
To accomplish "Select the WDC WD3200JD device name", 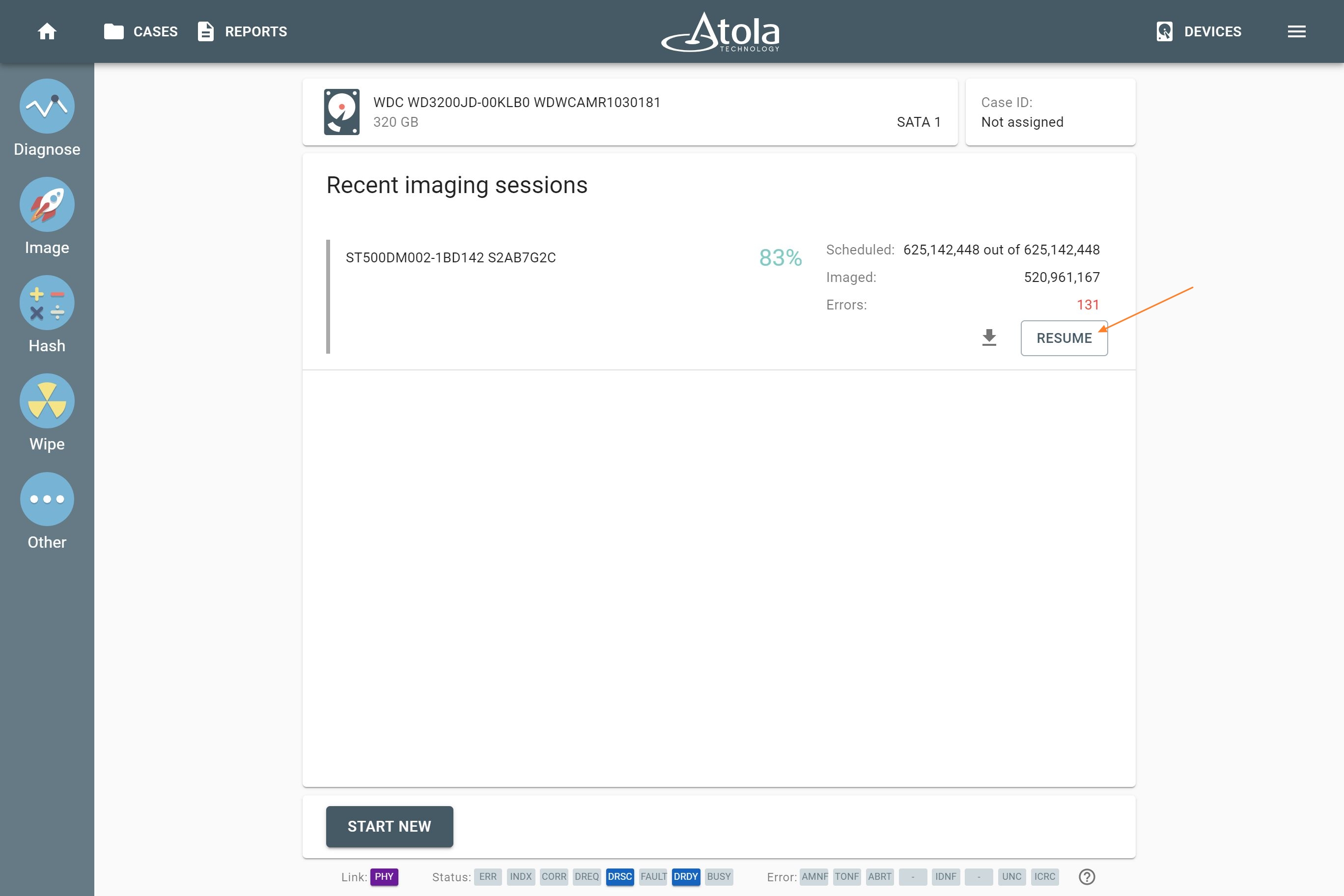I will [517, 102].
